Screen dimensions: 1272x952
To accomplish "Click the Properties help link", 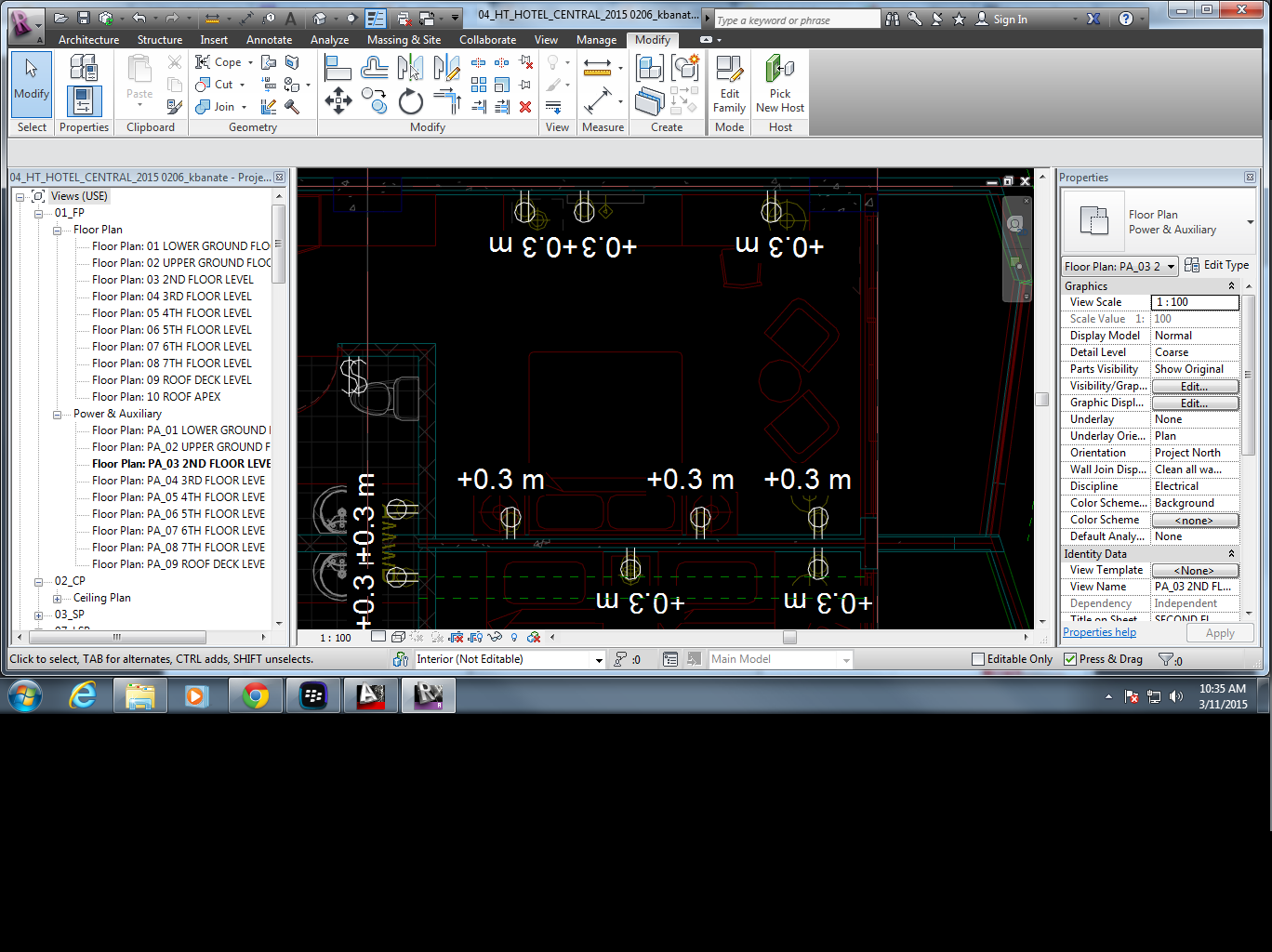I will [1099, 632].
